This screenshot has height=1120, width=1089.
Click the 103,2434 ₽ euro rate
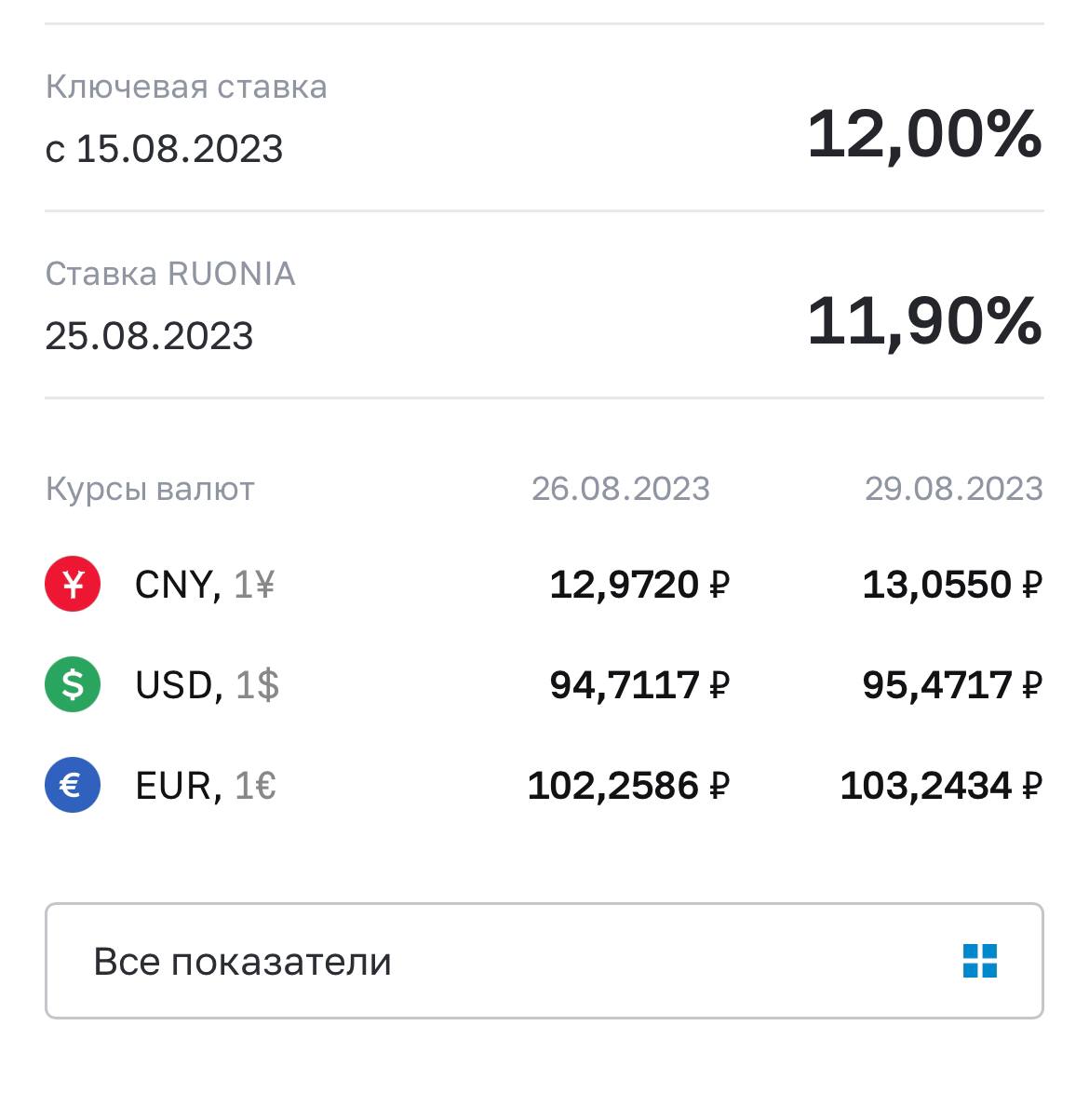pyautogui.click(x=941, y=787)
